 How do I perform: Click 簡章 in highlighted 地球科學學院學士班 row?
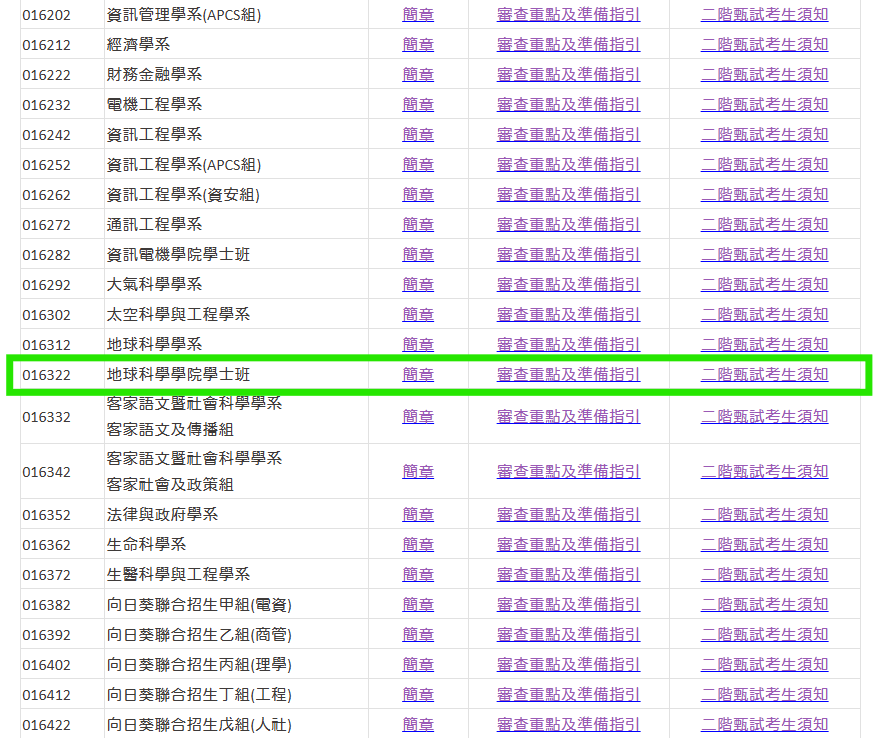418,375
